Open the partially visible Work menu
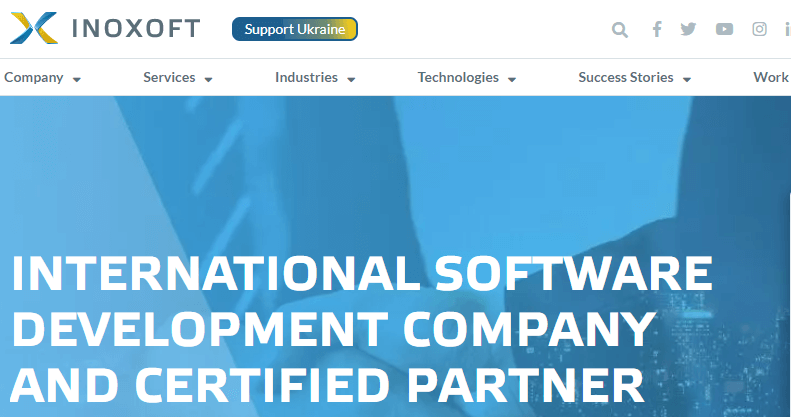The height and width of the screenshot is (417, 791). 771,77
